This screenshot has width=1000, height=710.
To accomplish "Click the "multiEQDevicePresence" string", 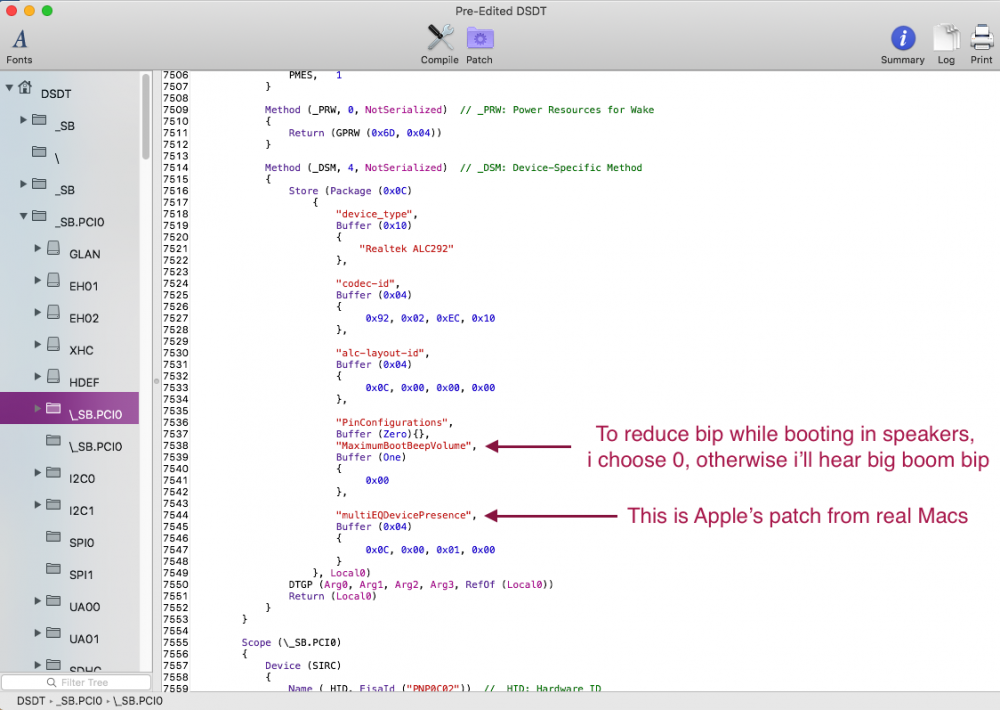I will (x=404, y=515).
